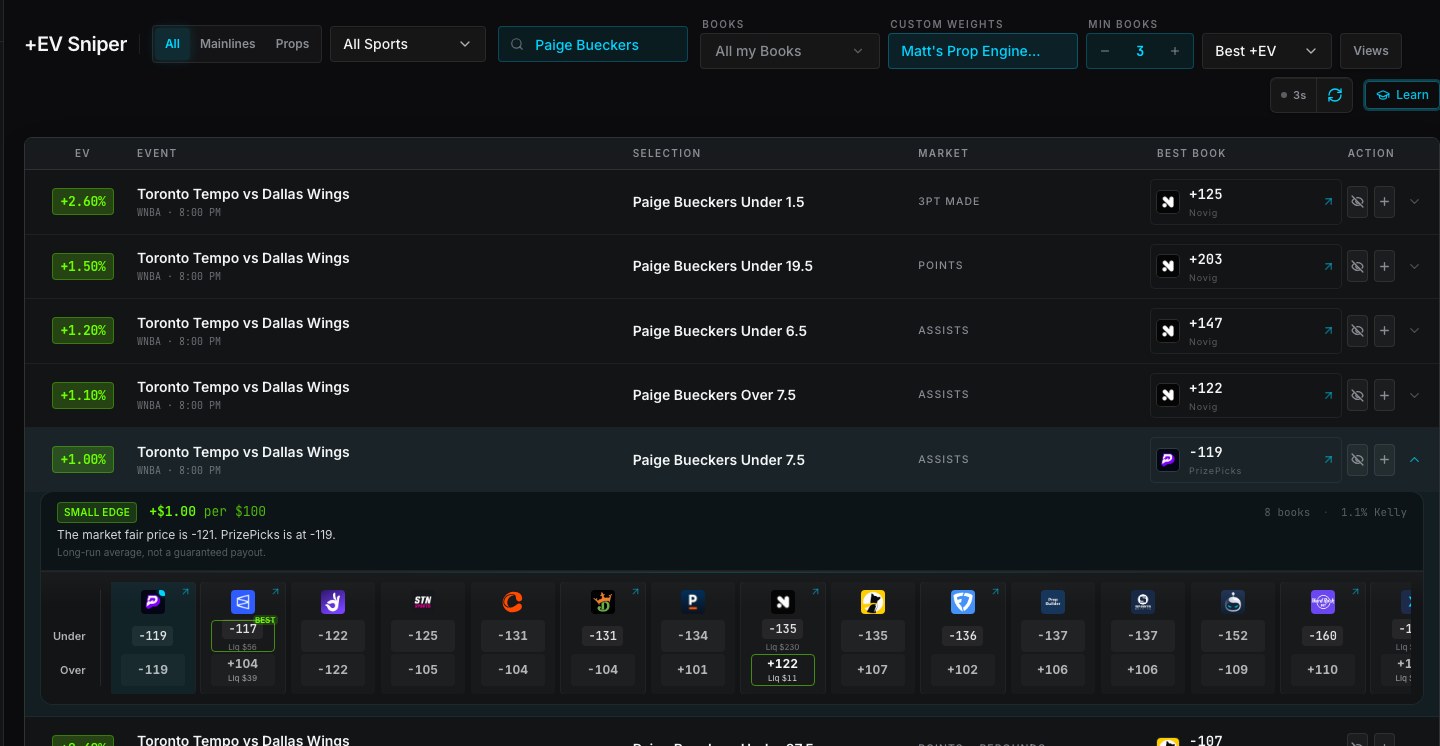Open the All Sports dropdown

(x=407, y=44)
